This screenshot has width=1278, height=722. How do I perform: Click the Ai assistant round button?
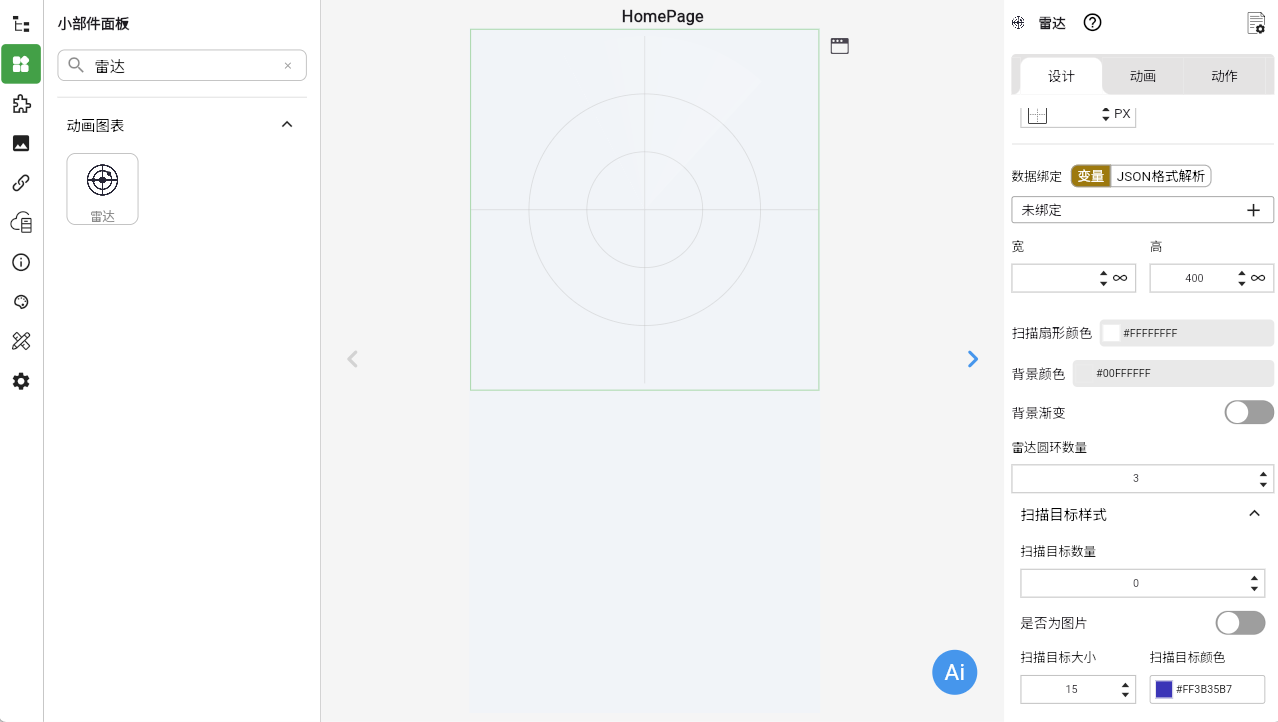click(954, 672)
